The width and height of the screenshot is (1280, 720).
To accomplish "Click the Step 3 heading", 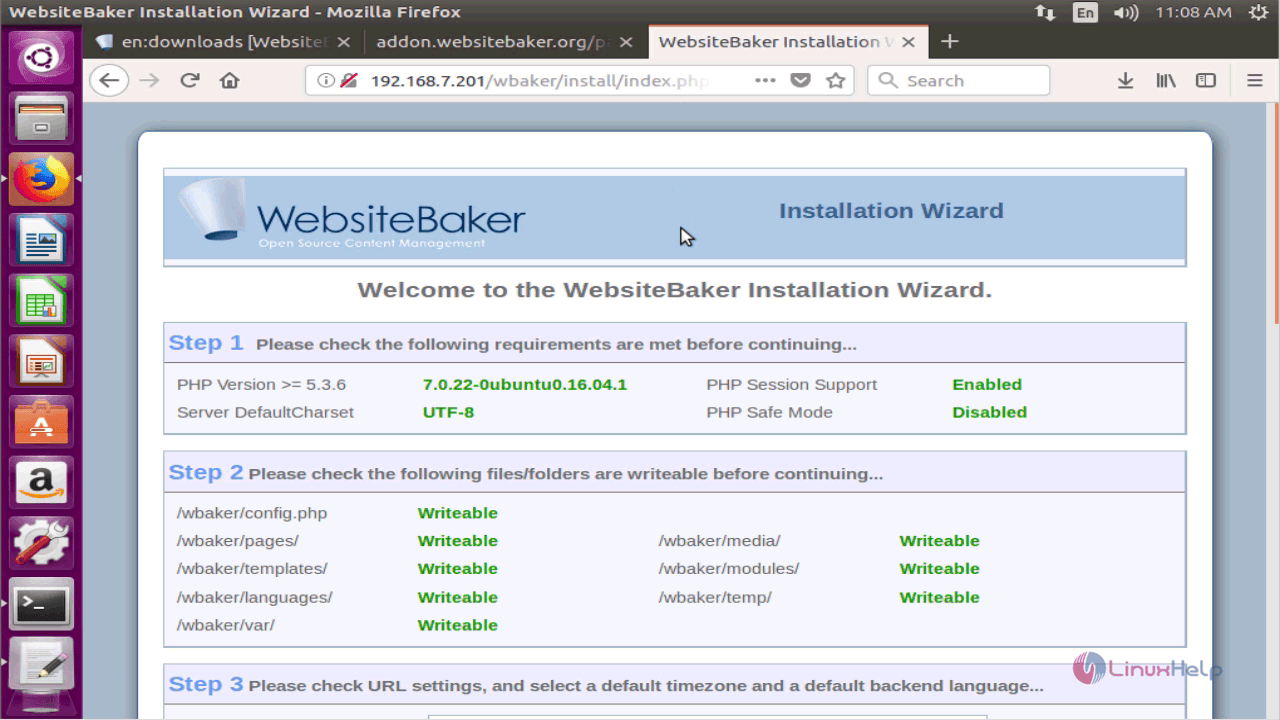I will [206, 684].
